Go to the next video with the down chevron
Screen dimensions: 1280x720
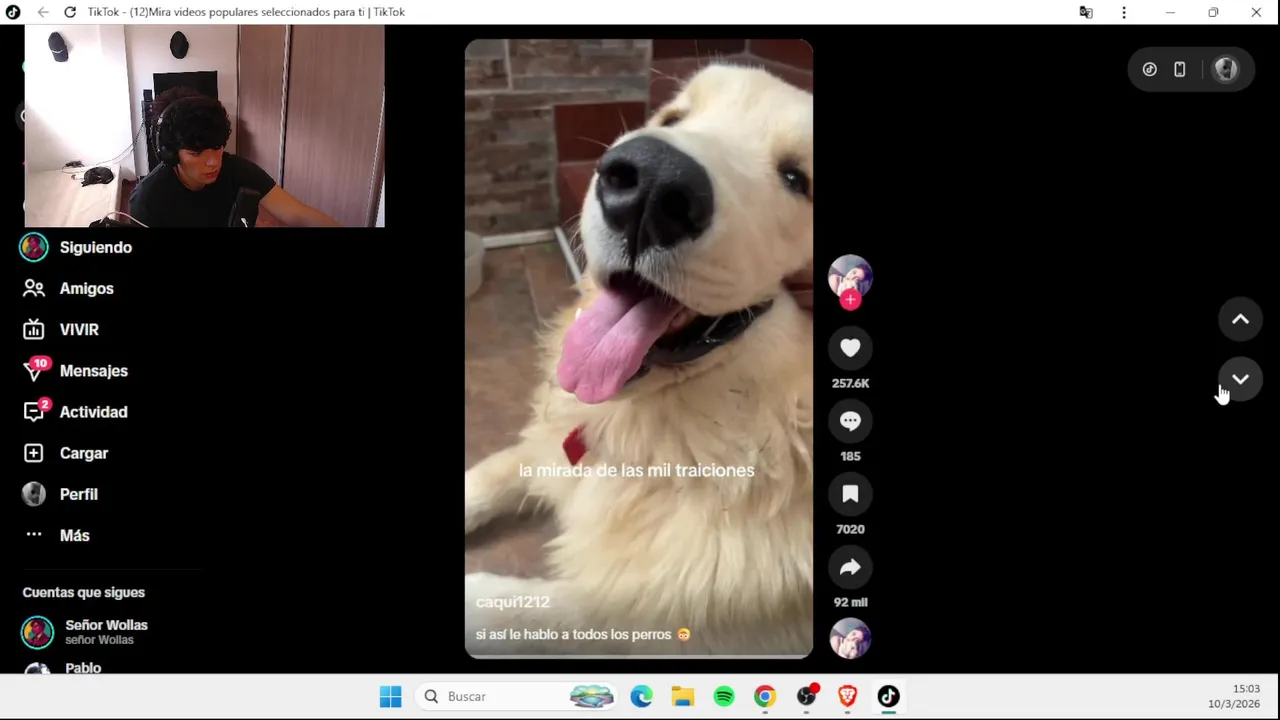pos(1240,379)
